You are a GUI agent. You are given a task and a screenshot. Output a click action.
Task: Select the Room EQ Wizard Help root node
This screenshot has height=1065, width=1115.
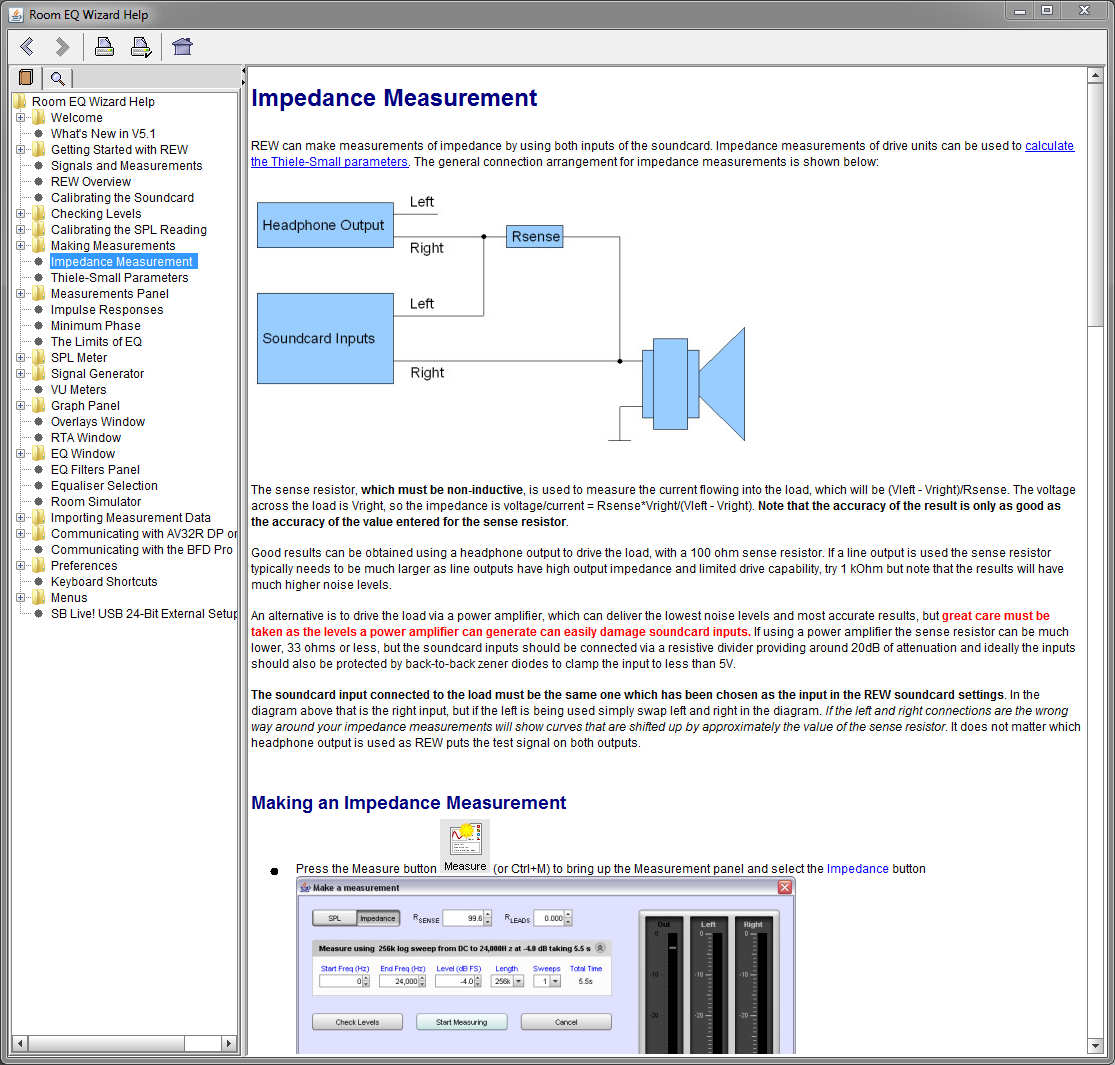click(93, 102)
